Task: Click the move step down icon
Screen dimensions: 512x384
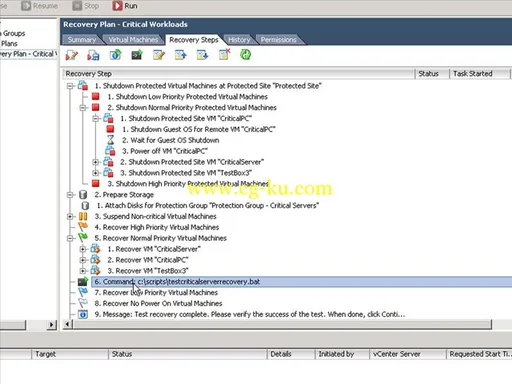Action: (202, 55)
